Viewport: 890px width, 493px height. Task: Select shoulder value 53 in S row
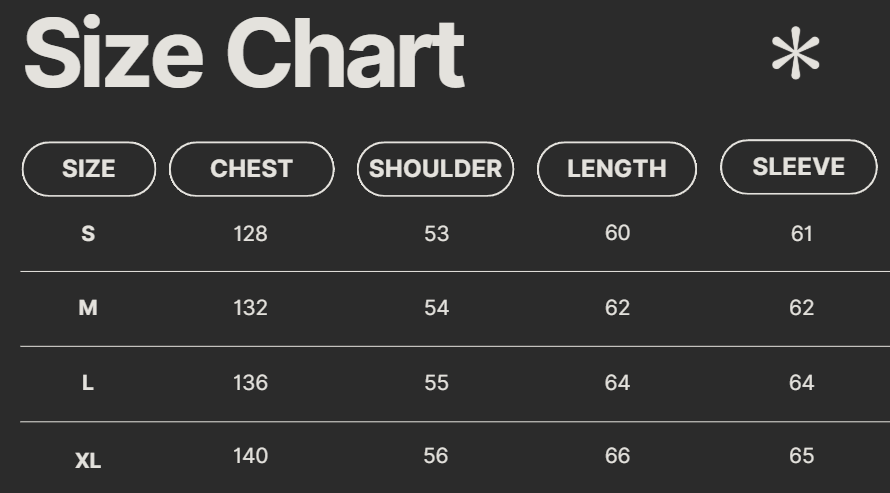(x=436, y=234)
